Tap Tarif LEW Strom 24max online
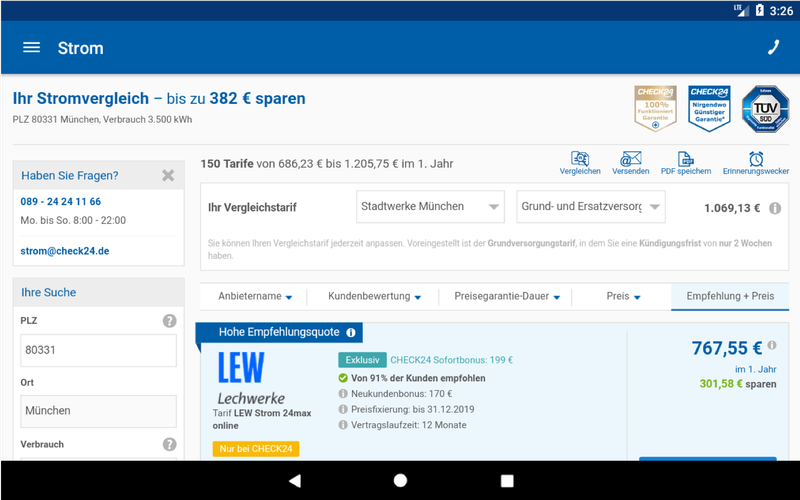 pos(262,419)
